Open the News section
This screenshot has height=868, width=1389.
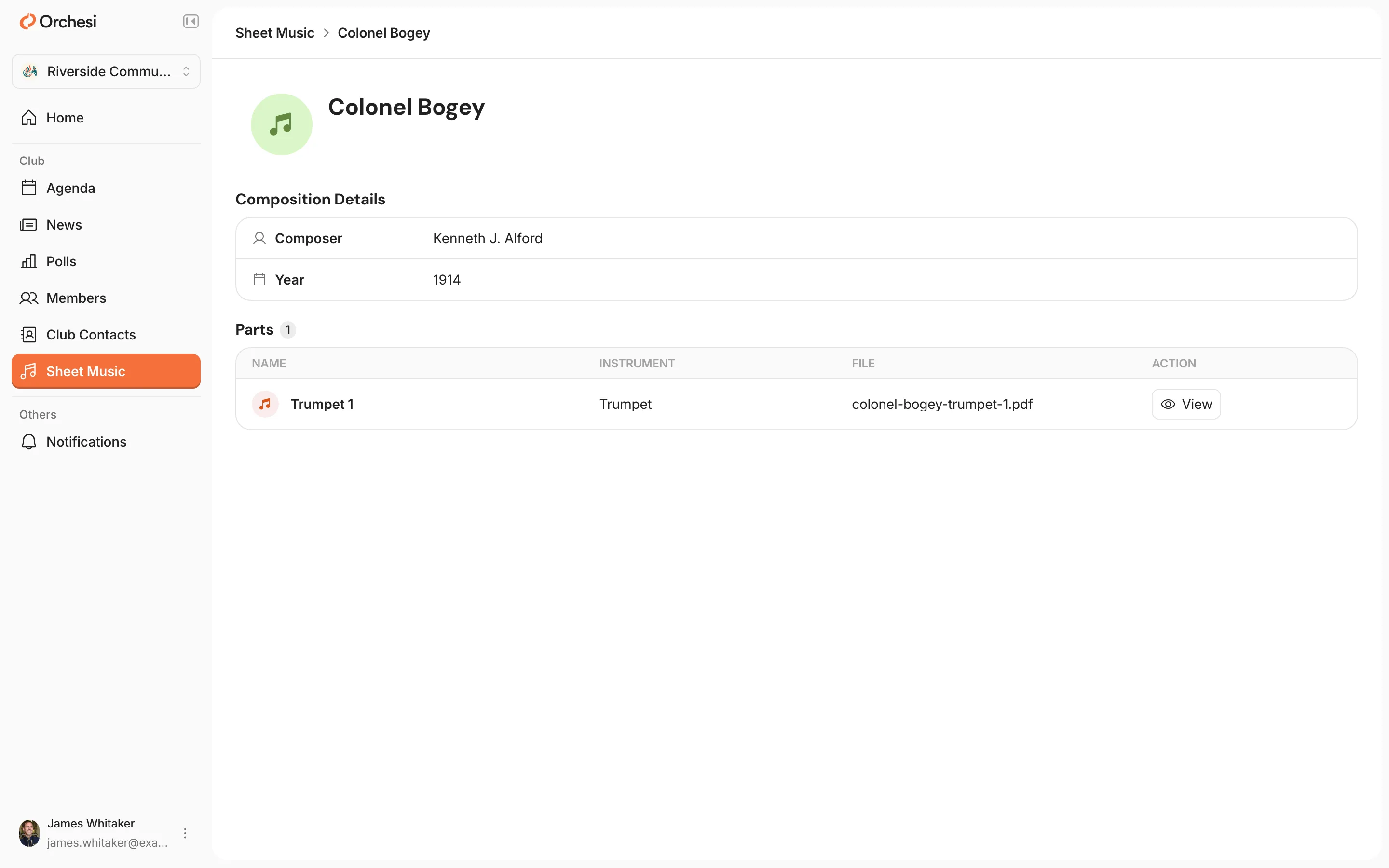coord(106,224)
